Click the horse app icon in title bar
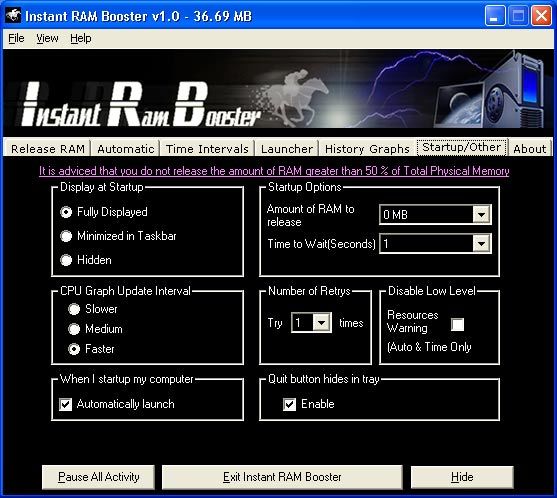 coord(13,15)
